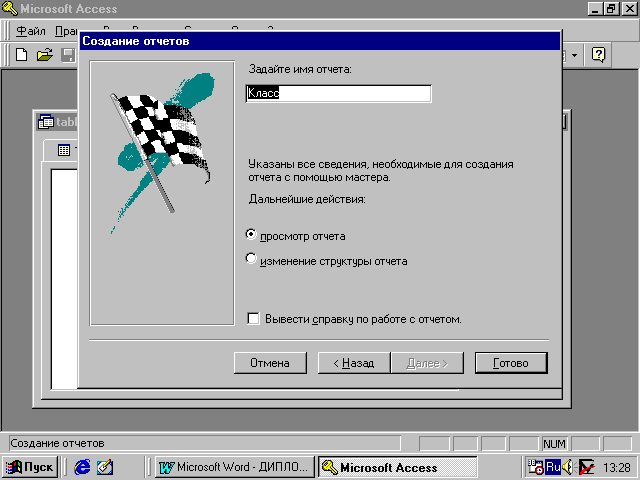The height and width of the screenshot is (480, 640).
Task: Open the Пуск start menu
Action: point(31,467)
